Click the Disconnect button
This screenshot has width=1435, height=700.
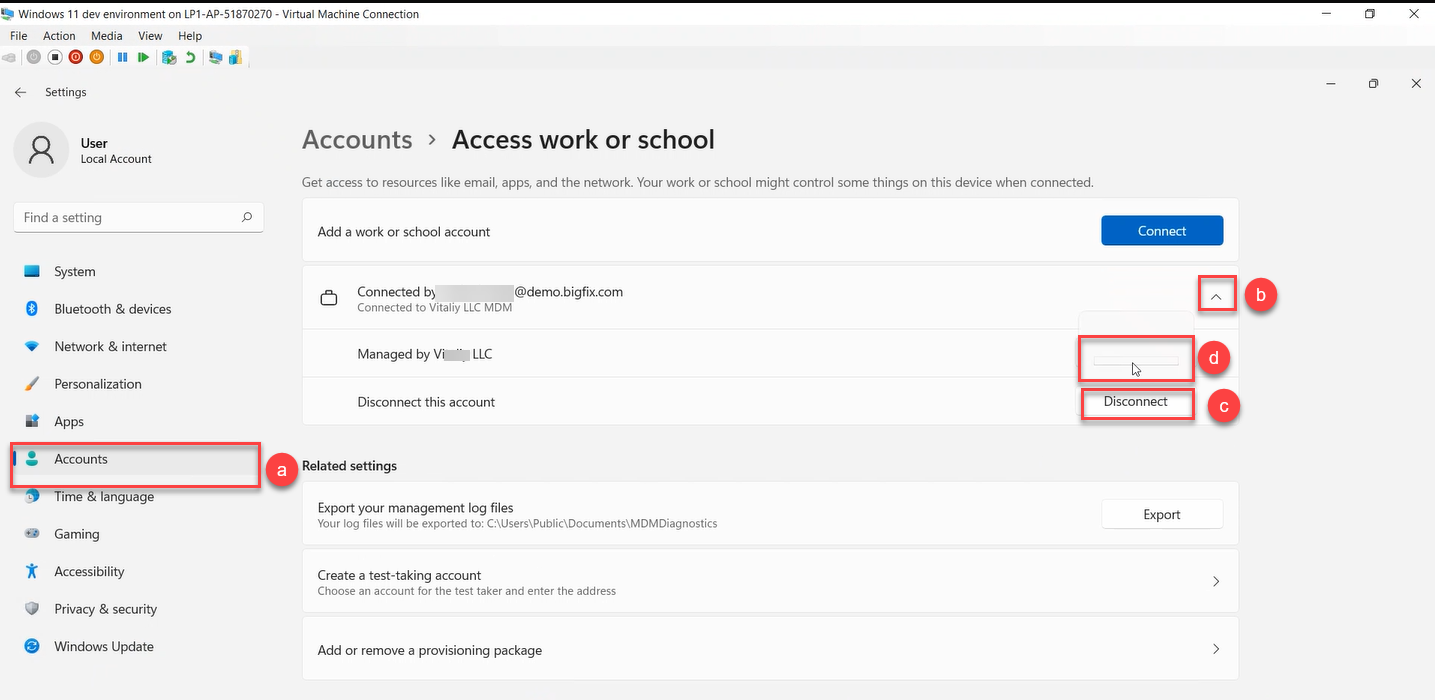click(1136, 402)
